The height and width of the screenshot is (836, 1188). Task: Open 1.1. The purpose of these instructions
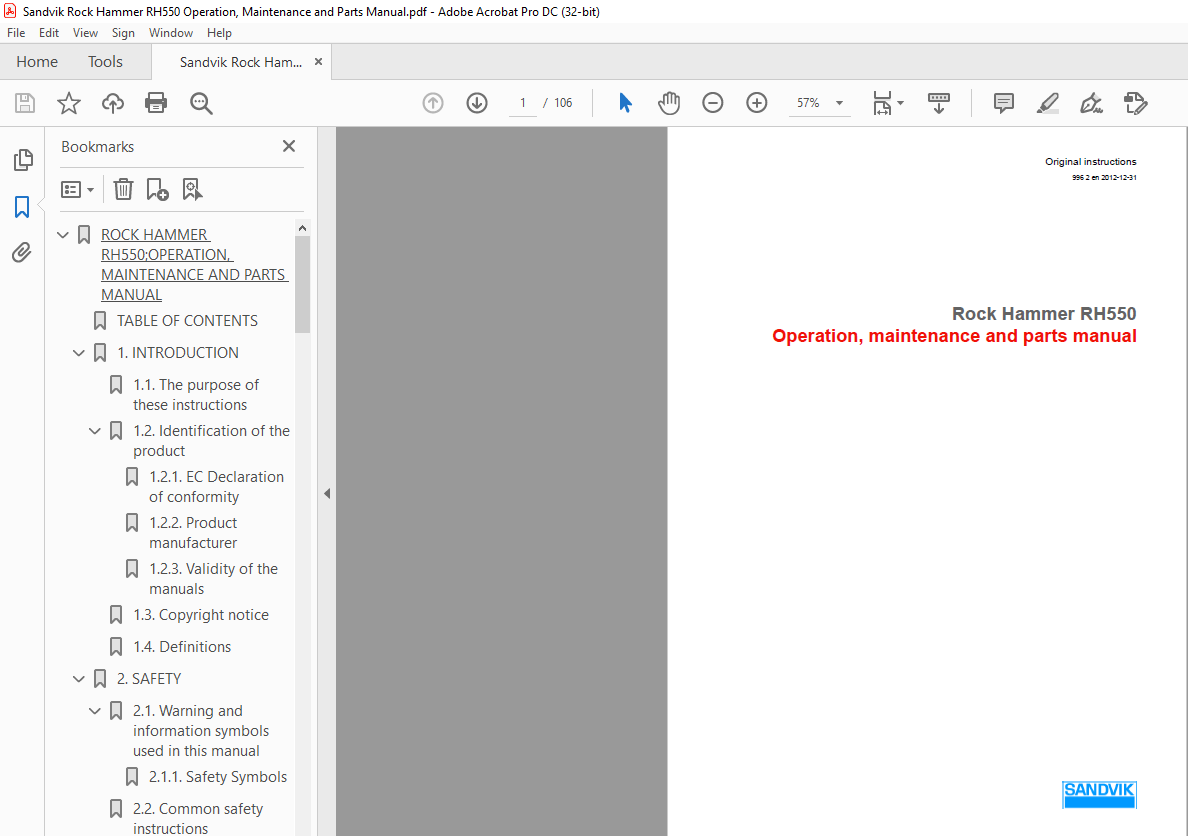[x=196, y=395]
